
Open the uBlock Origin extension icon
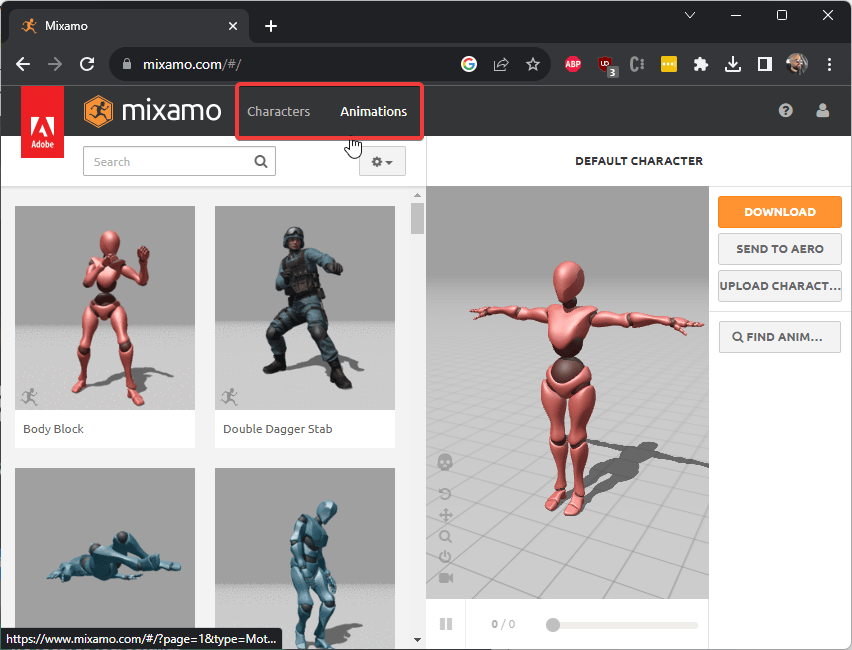pos(605,65)
